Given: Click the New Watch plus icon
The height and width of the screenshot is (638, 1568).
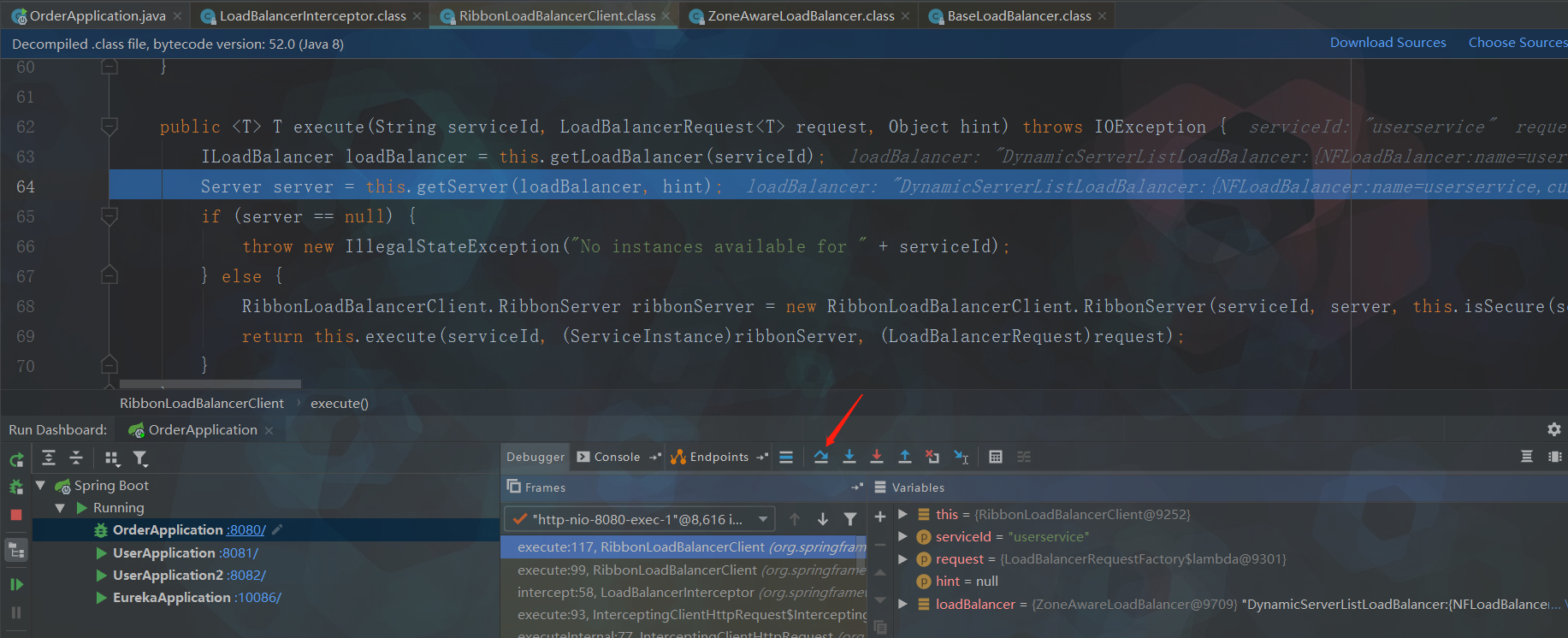Looking at the screenshot, I should pyautogui.click(x=880, y=517).
